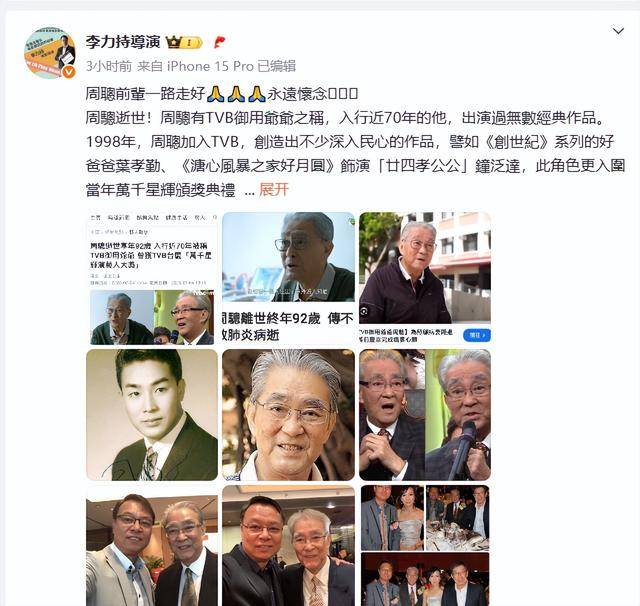Open news article screenshot thumbnail

coord(152,278)
